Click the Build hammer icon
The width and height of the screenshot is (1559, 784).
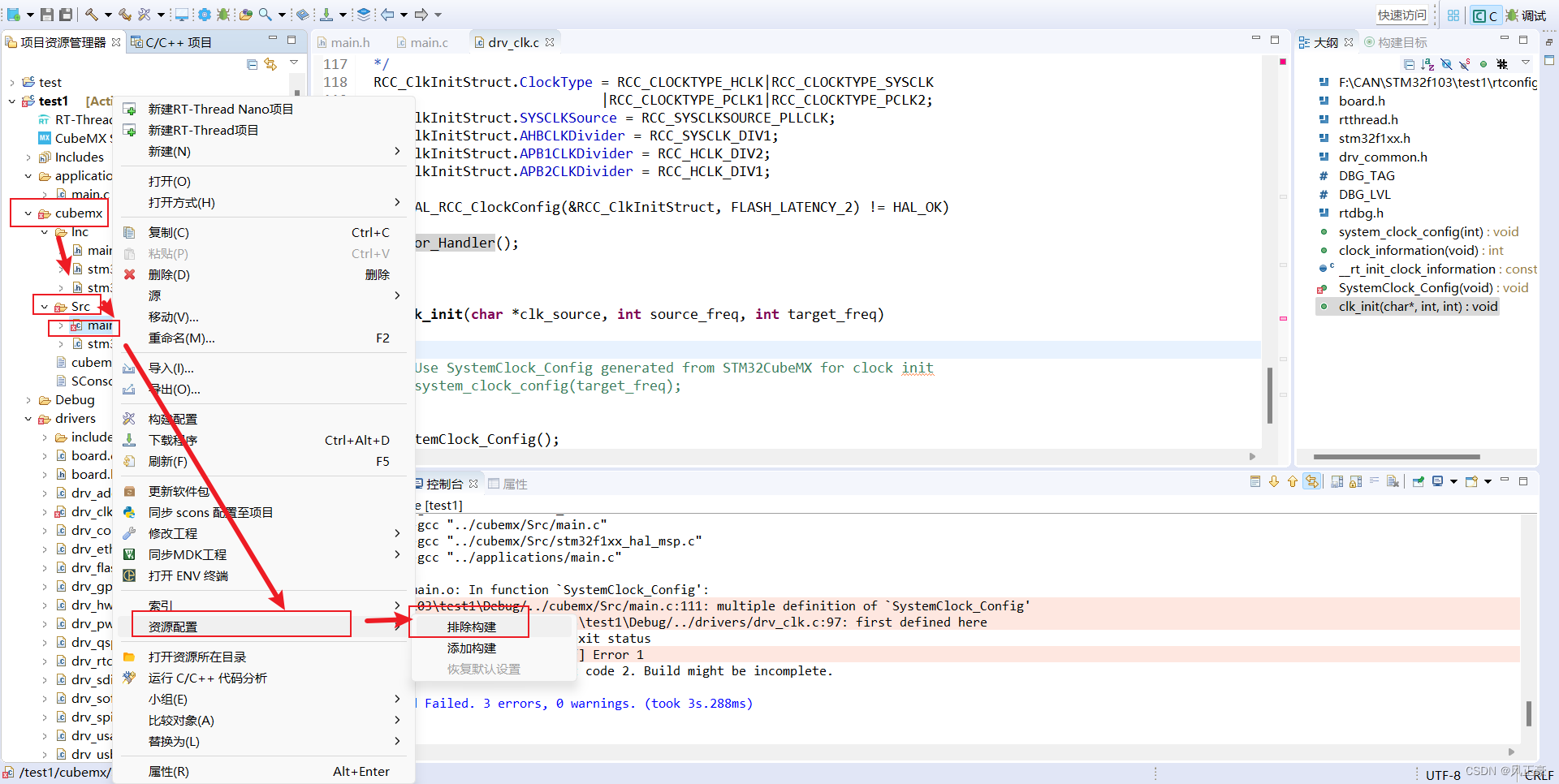point(92,15)
